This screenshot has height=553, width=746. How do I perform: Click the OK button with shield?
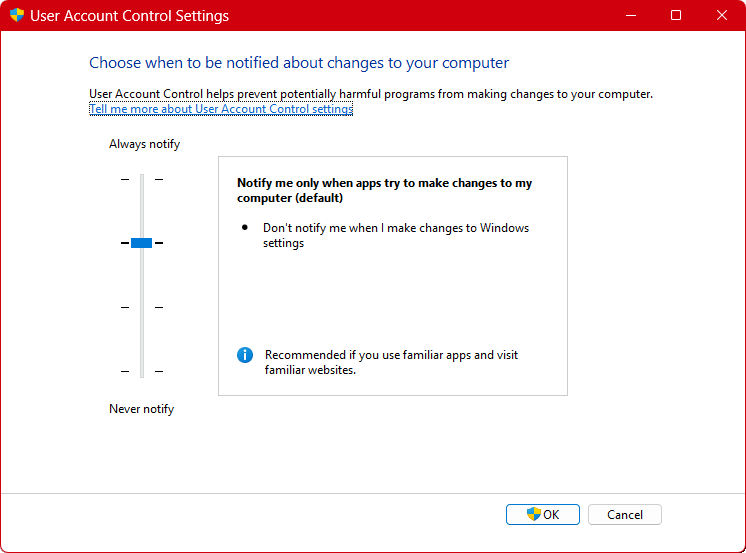click(542, 514)
